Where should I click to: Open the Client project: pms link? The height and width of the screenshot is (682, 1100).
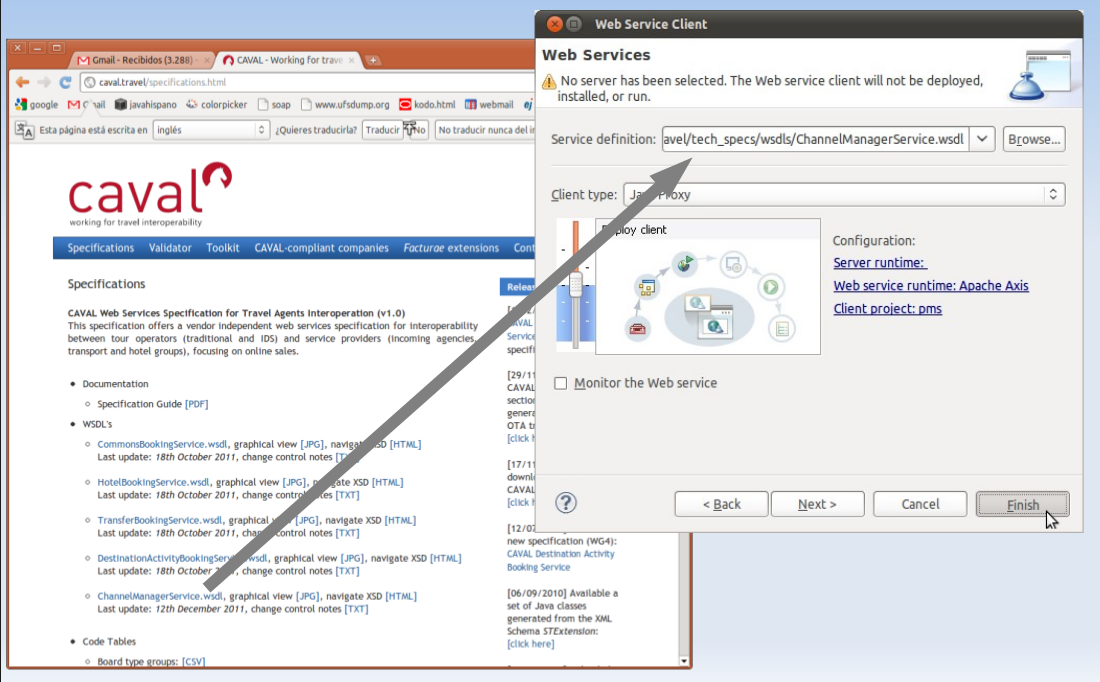coord(887,309)
